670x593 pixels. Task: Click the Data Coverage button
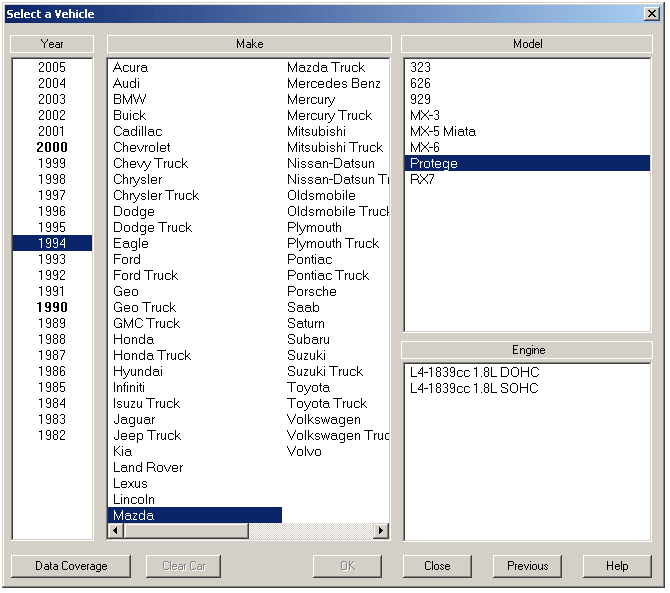click(x=71, y=566)
